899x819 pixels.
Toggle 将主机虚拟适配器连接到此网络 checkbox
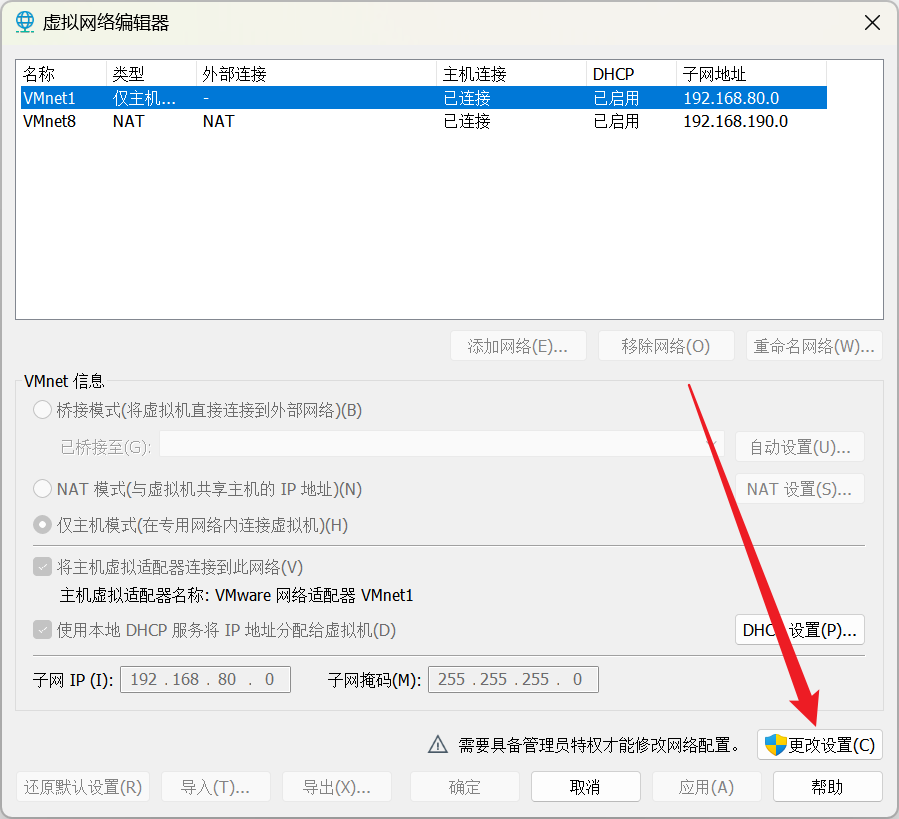coord(42,567)
